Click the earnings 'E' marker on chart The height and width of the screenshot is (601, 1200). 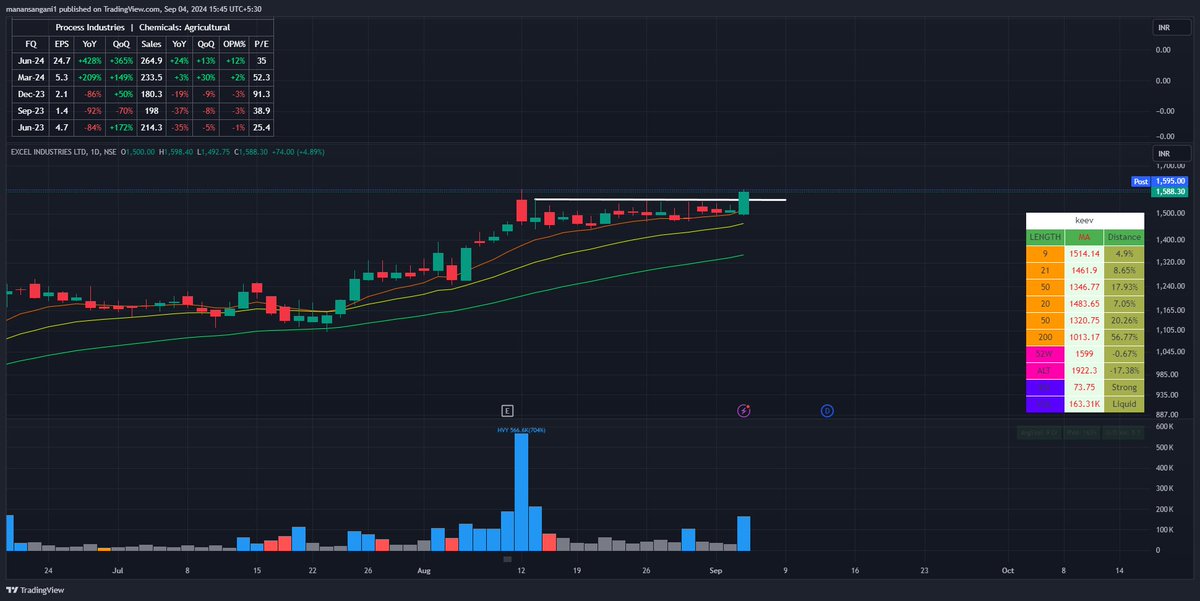(508, 410)
